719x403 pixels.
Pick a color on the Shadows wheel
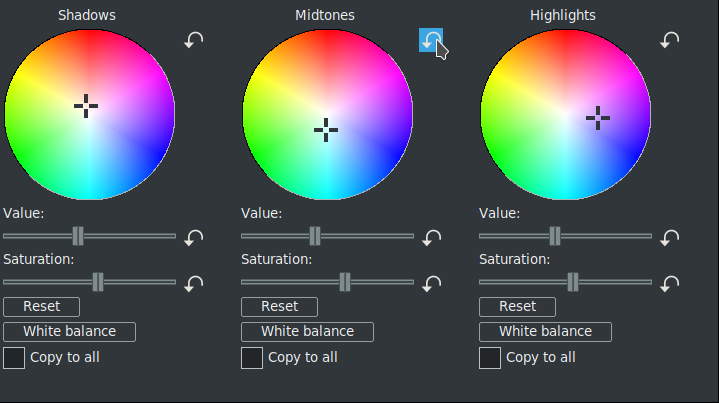click(x=60, y=80)
